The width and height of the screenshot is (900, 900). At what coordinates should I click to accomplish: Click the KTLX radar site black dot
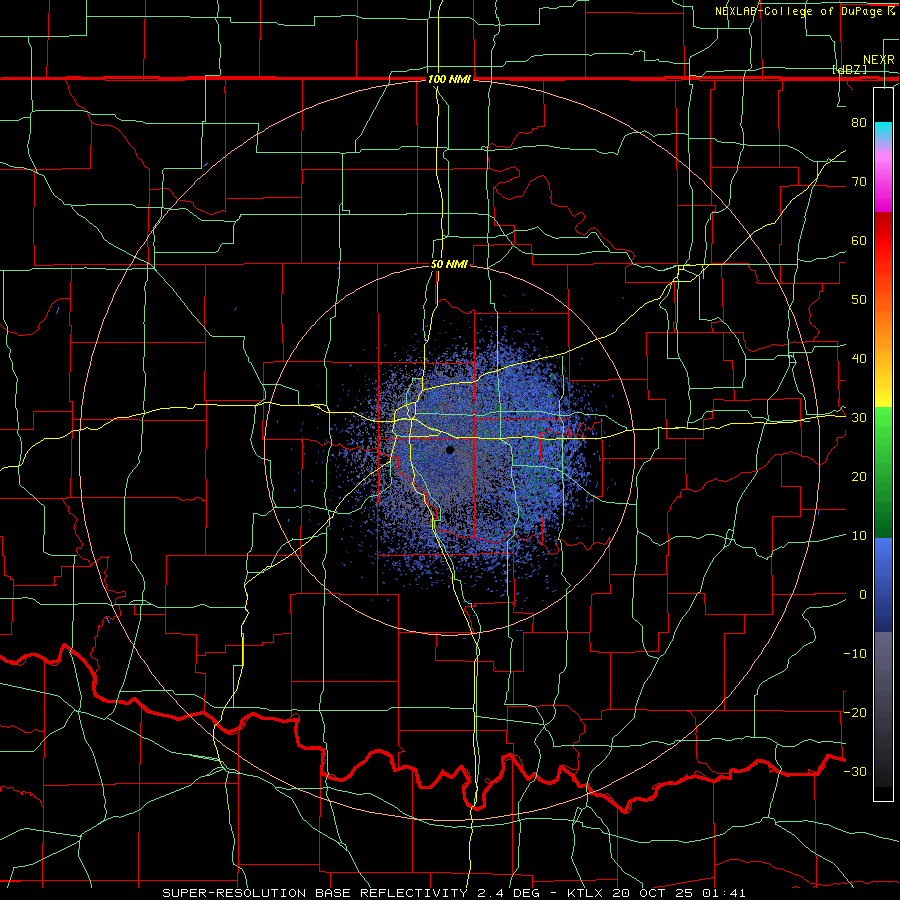[x=450, y=450]
